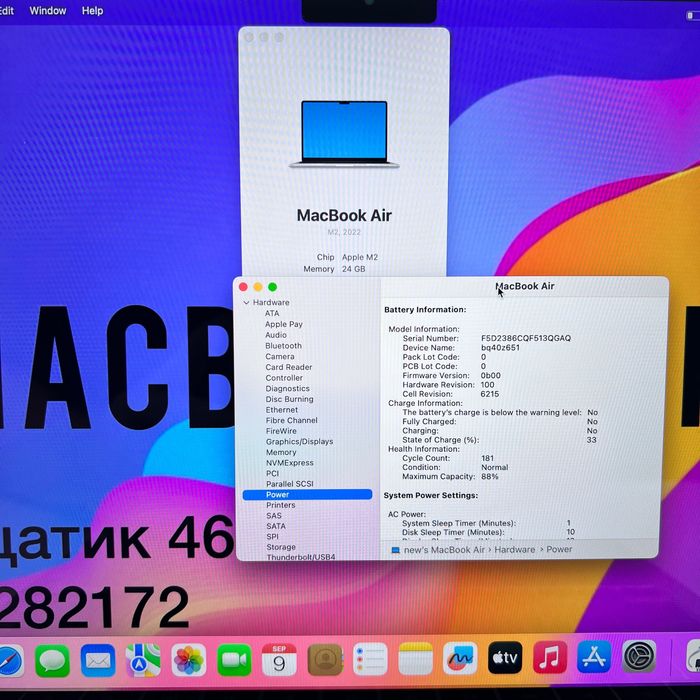This screenshot has width=700, height=700.
Task: Launch FaceTime from the Dock
Action: (x=234, y=660)
